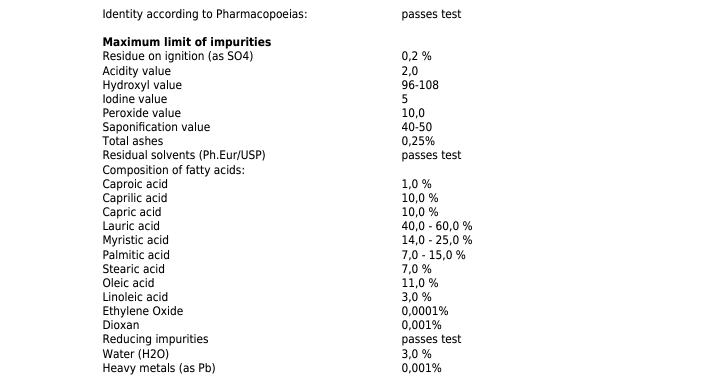Select the 'Identity according to Pharmacopoeias' label
This screenshot has width=703, height=382.
[x=205, y=14]
